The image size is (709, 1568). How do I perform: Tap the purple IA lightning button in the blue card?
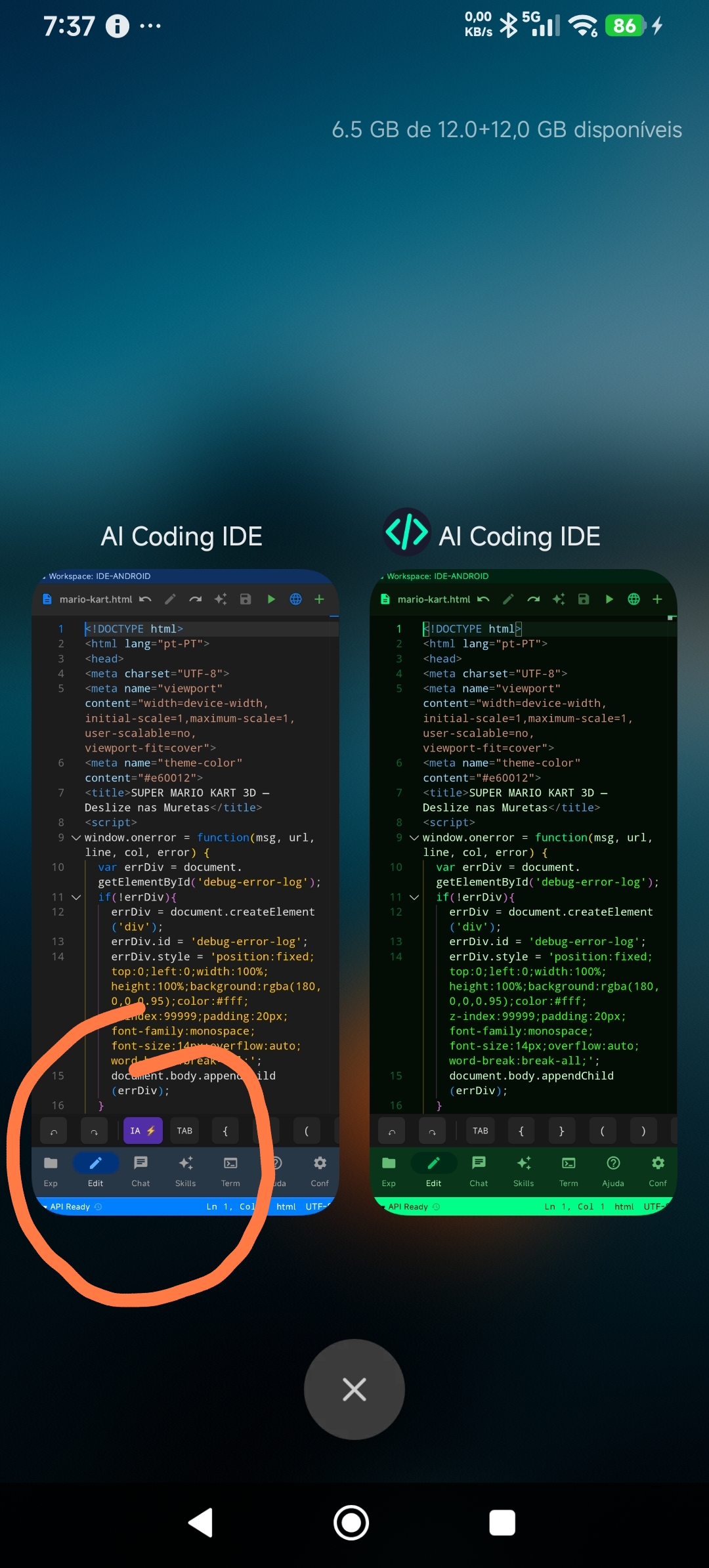point(143,1131)
